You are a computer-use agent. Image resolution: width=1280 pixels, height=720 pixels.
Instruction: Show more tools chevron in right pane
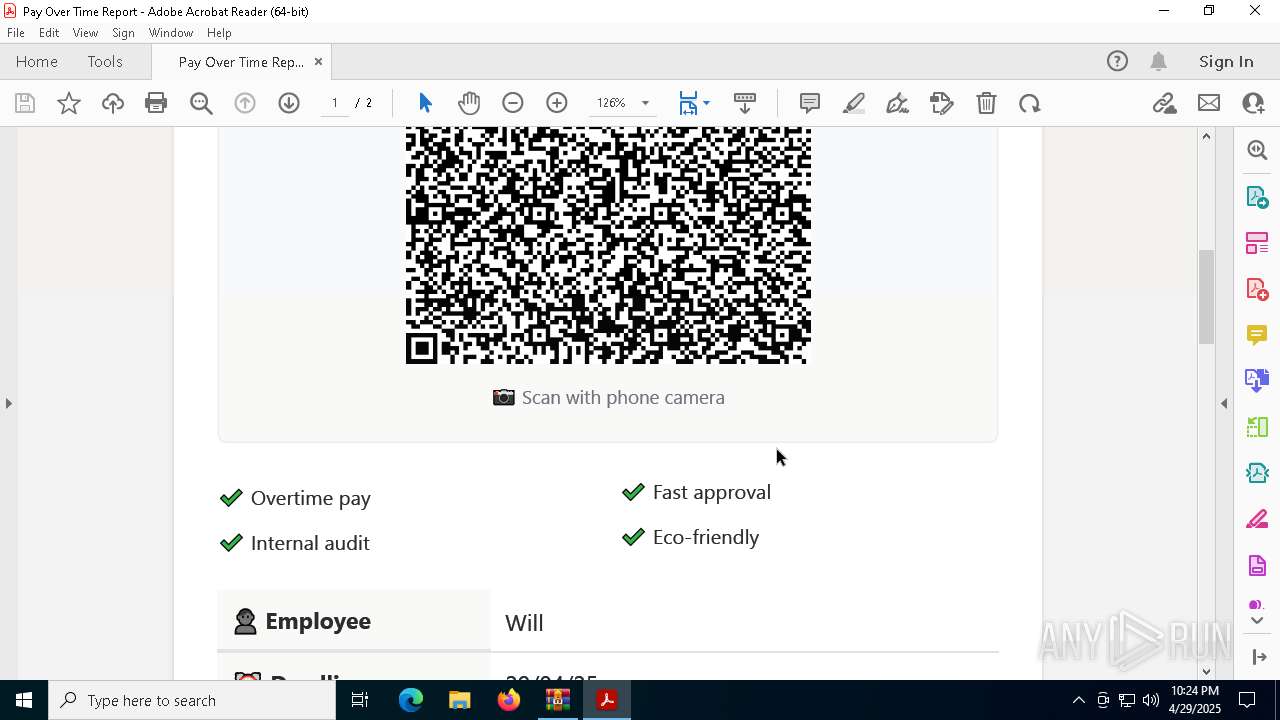1257,621
